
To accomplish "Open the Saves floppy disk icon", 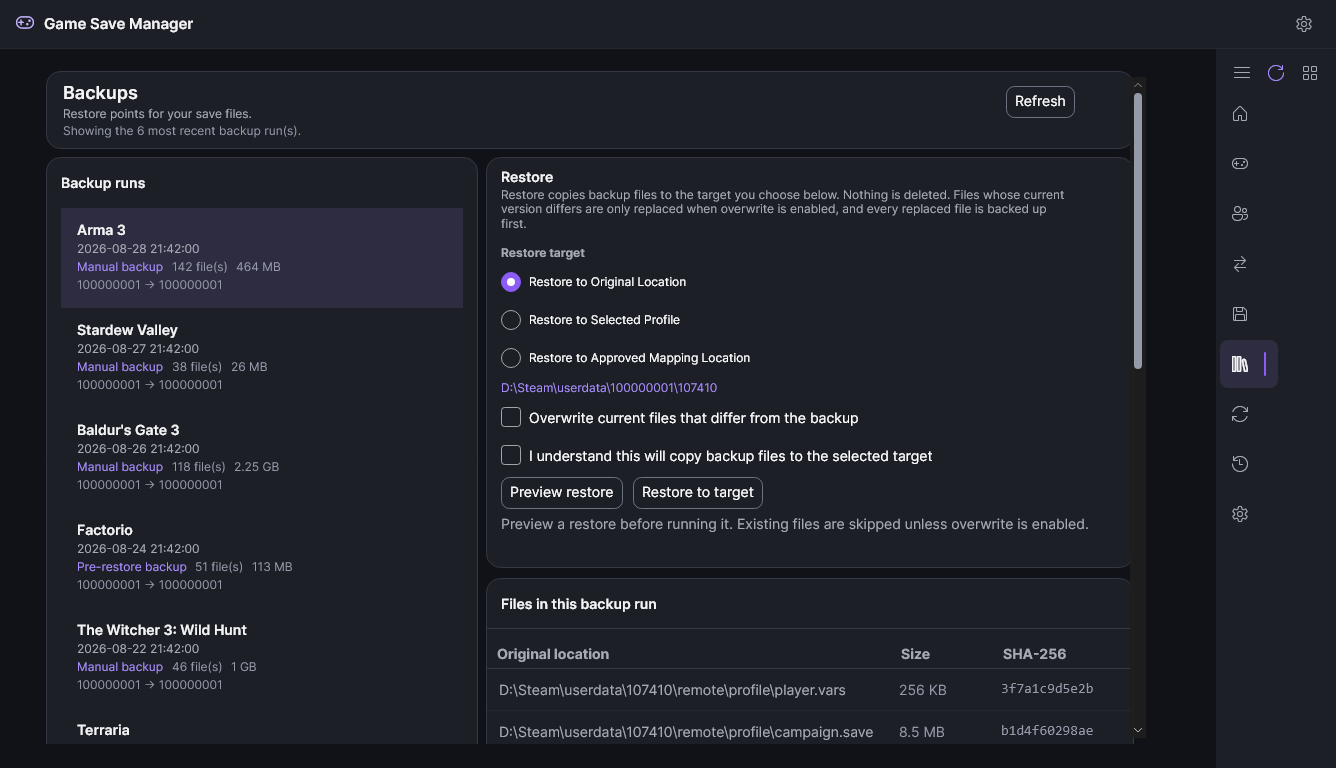I will pyautogui.click(x=1240, y=314).
